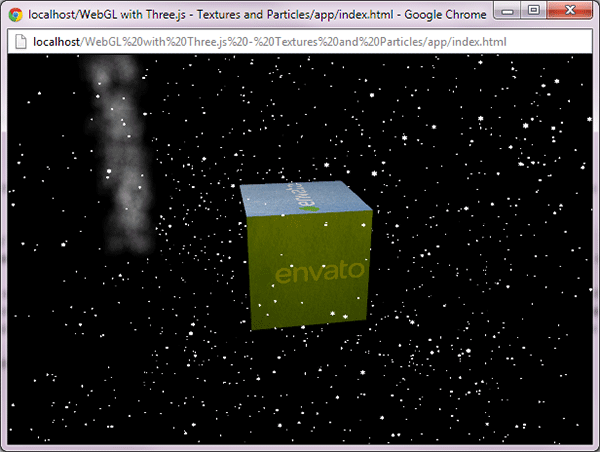Click the smoke particle column
The height and width of the screenshot is (452, 600).
point(119,155)
